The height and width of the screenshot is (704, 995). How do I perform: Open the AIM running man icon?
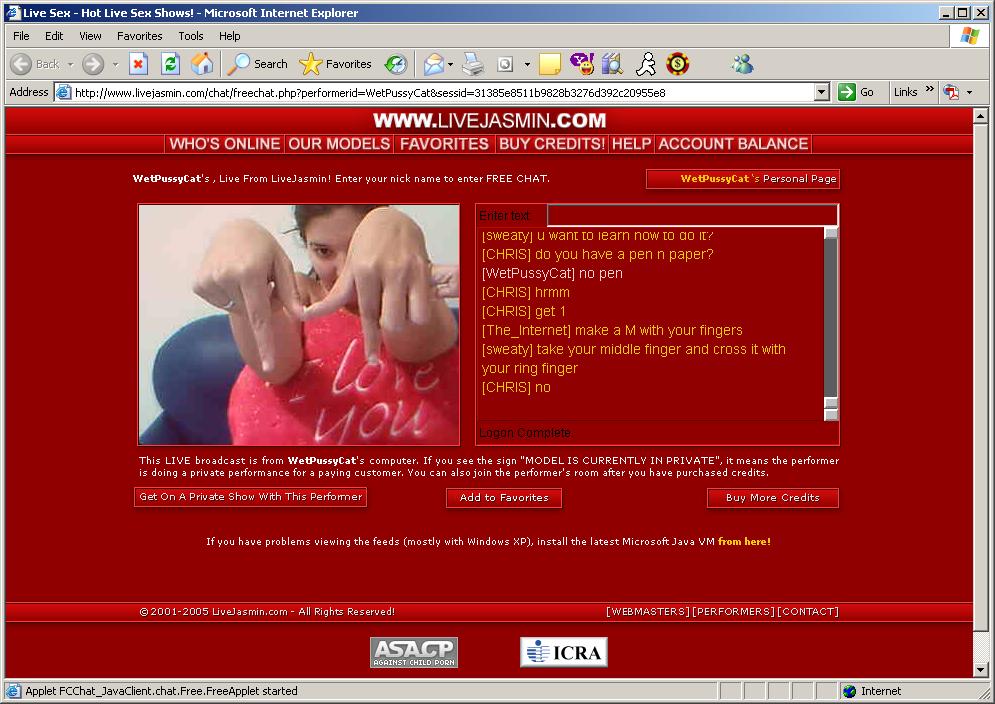(646, 64)
